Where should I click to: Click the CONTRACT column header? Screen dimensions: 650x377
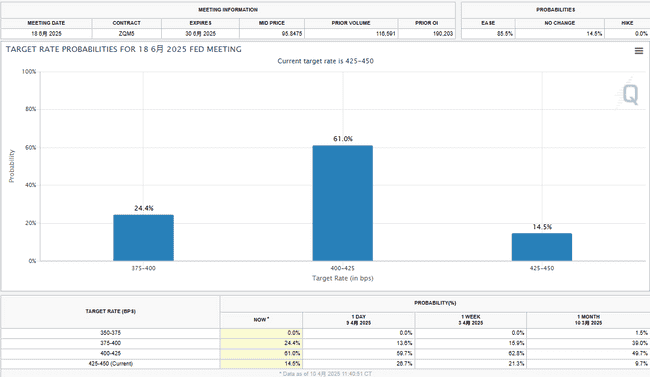[x=126, y=23]
